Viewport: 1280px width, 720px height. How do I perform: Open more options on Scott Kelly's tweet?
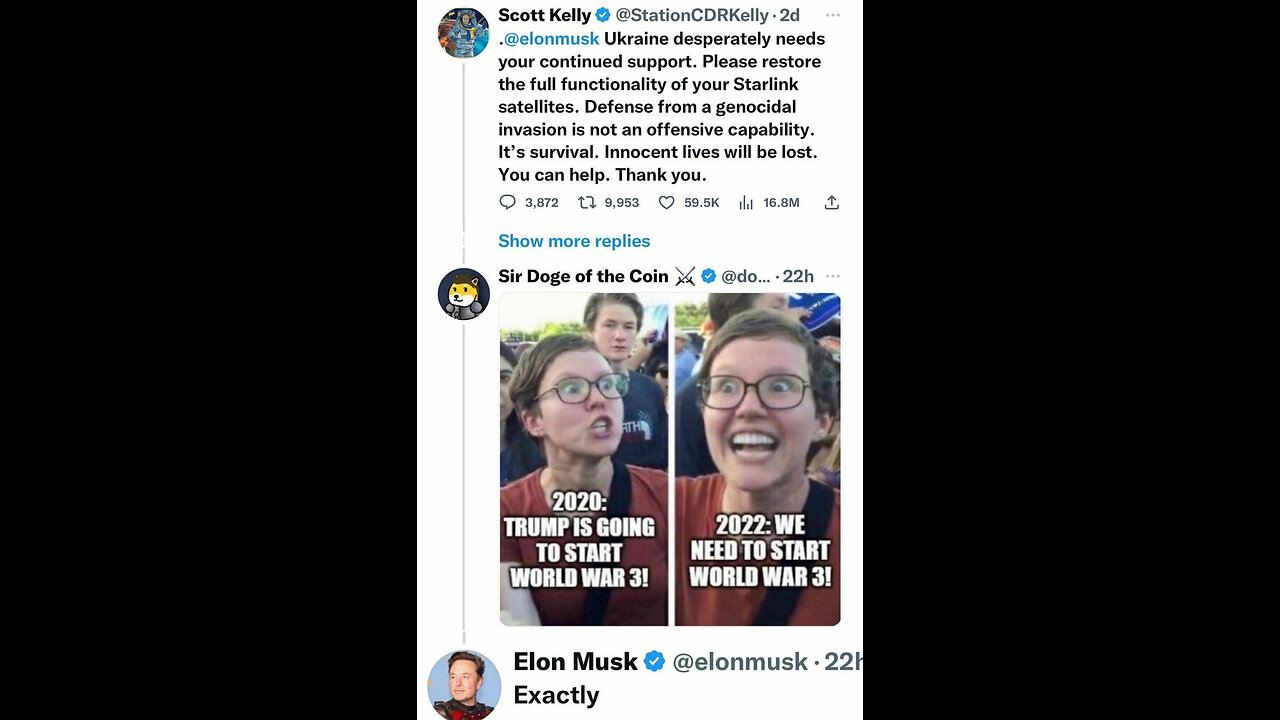(x=832, y=15)
